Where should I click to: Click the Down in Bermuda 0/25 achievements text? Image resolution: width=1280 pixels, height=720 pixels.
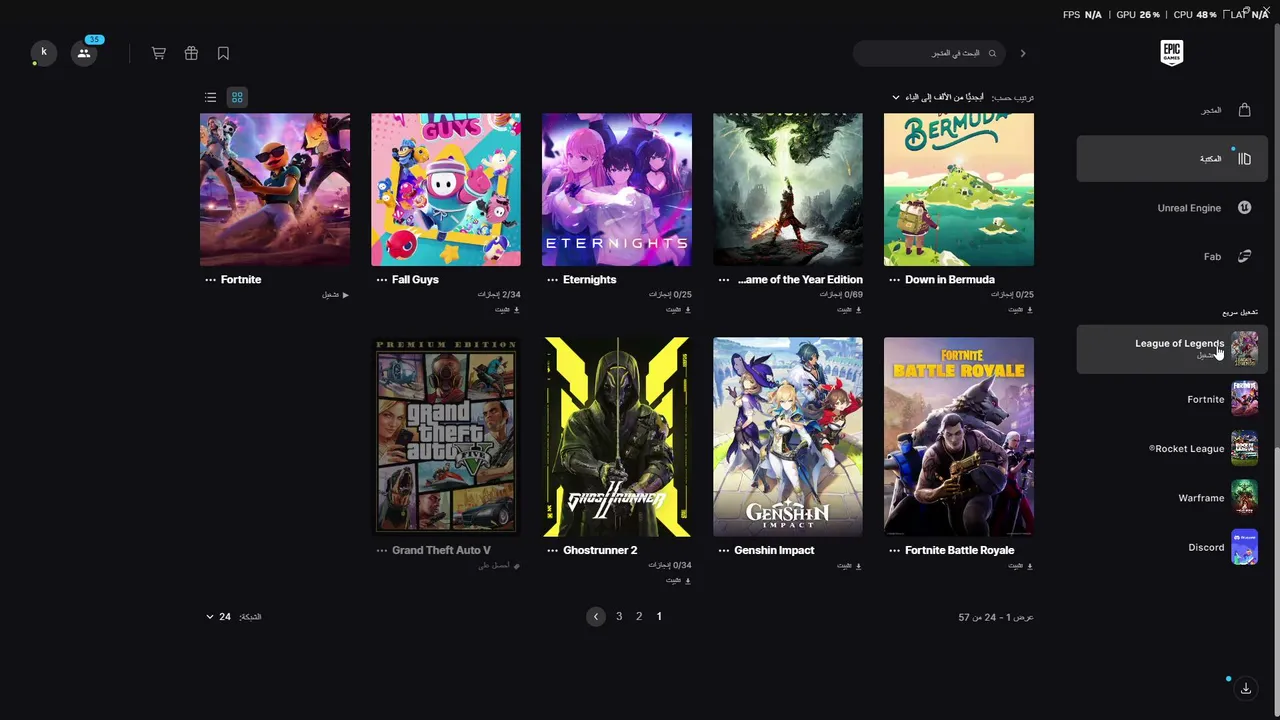[1012, 295]
